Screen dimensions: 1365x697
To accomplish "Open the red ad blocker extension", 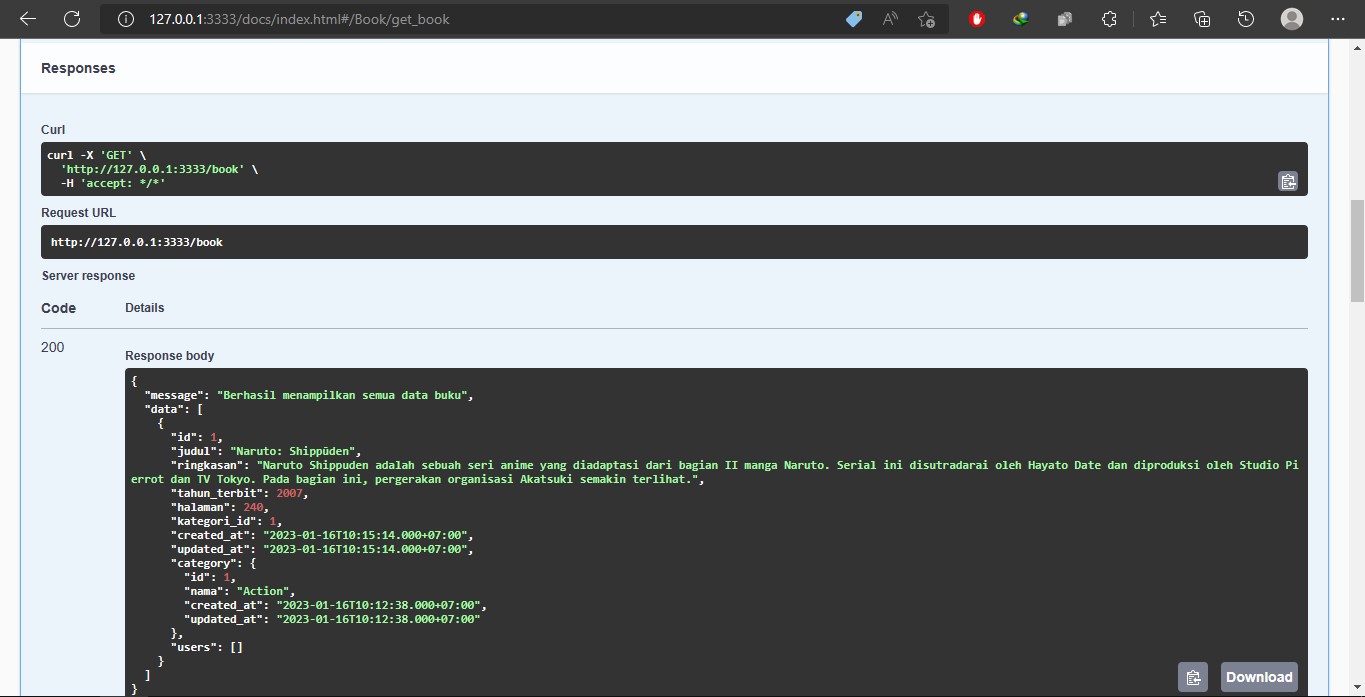I will 977,19.
